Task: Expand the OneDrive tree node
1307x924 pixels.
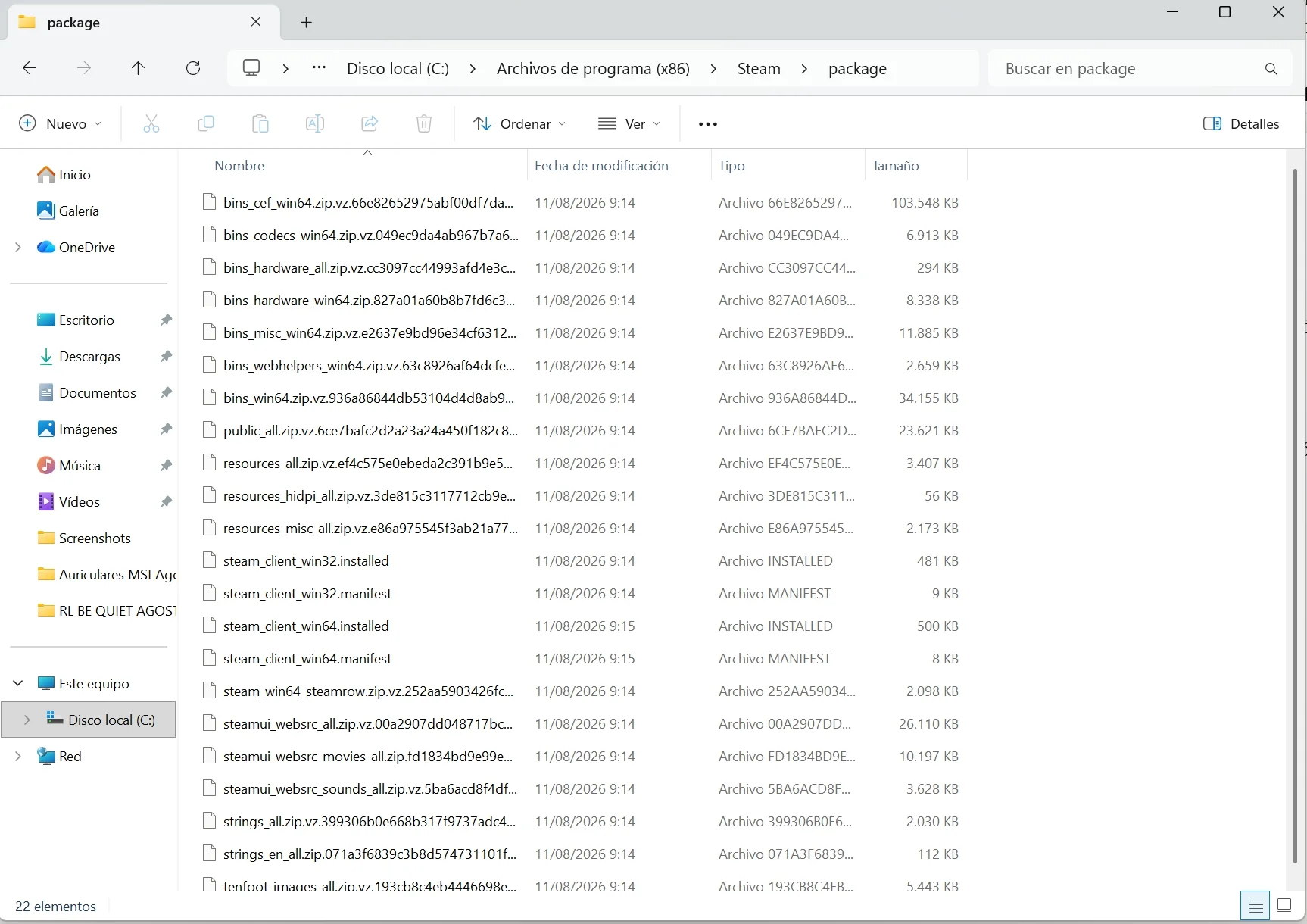Action: tap(18, 247)
